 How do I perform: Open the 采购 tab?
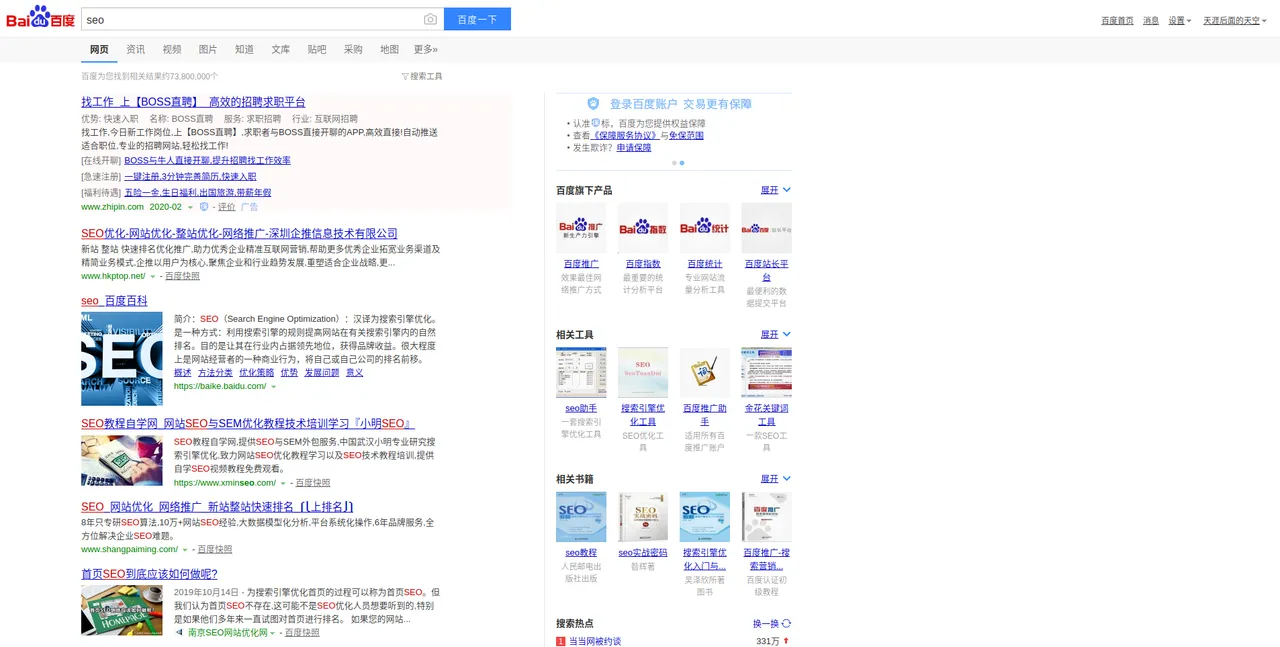coord(353,49)
